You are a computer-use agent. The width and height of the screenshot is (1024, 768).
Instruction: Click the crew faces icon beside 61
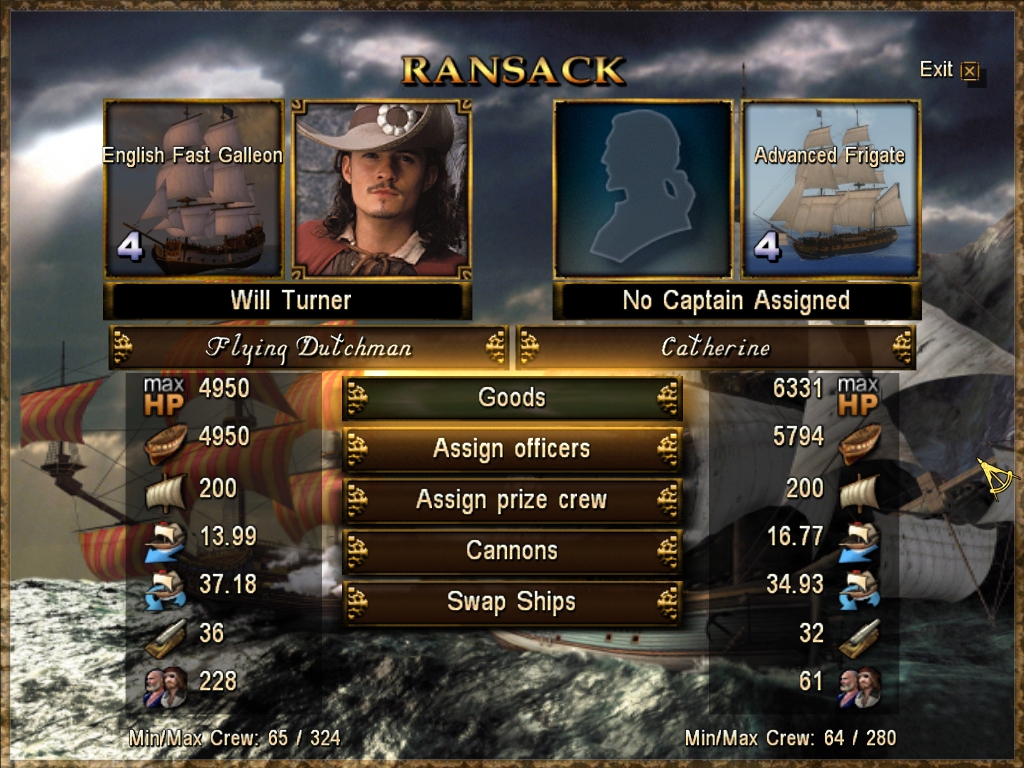pos(859,687)
